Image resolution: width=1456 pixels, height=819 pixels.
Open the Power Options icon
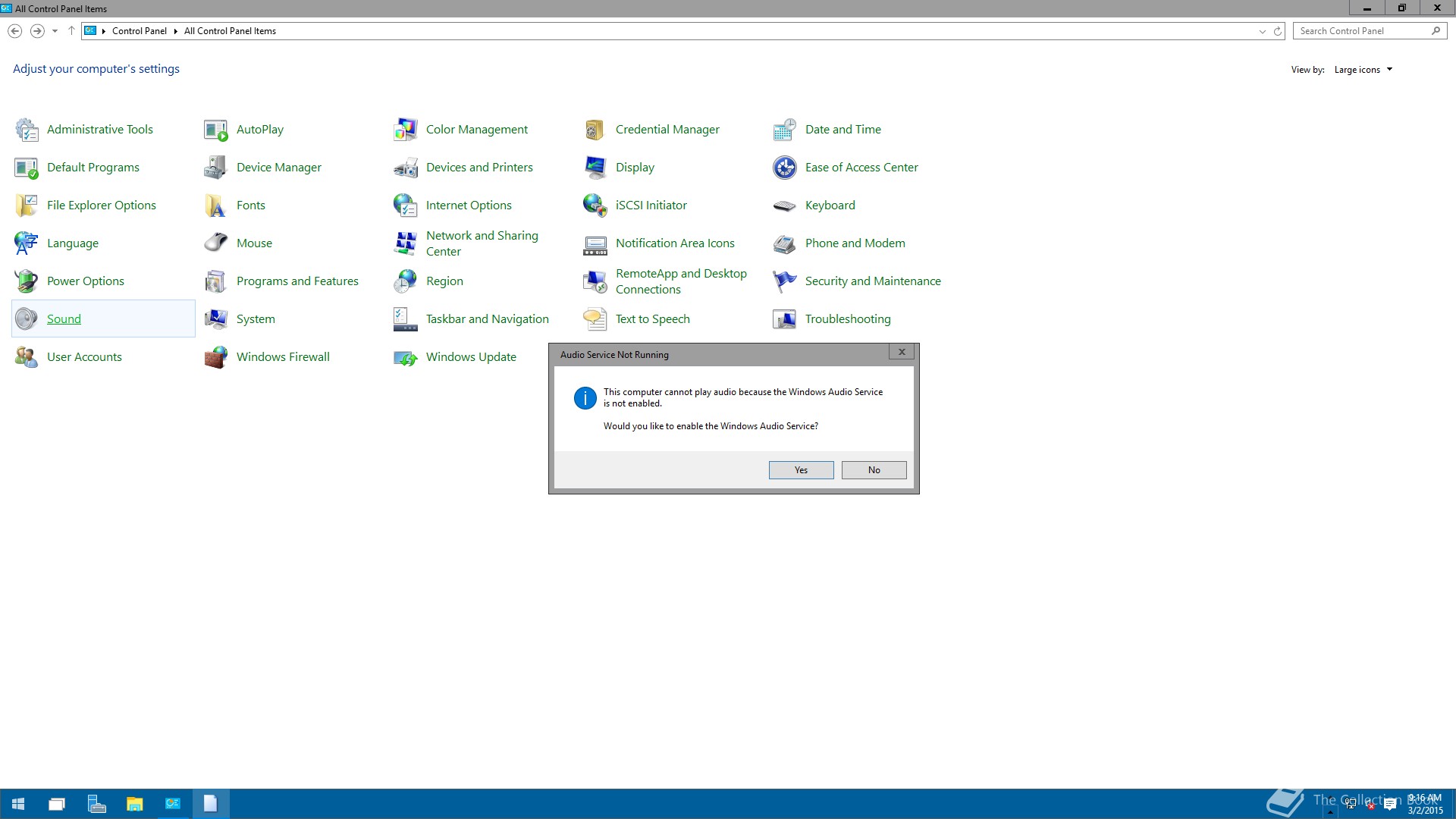pyautogui.click(x=27, y=281)
